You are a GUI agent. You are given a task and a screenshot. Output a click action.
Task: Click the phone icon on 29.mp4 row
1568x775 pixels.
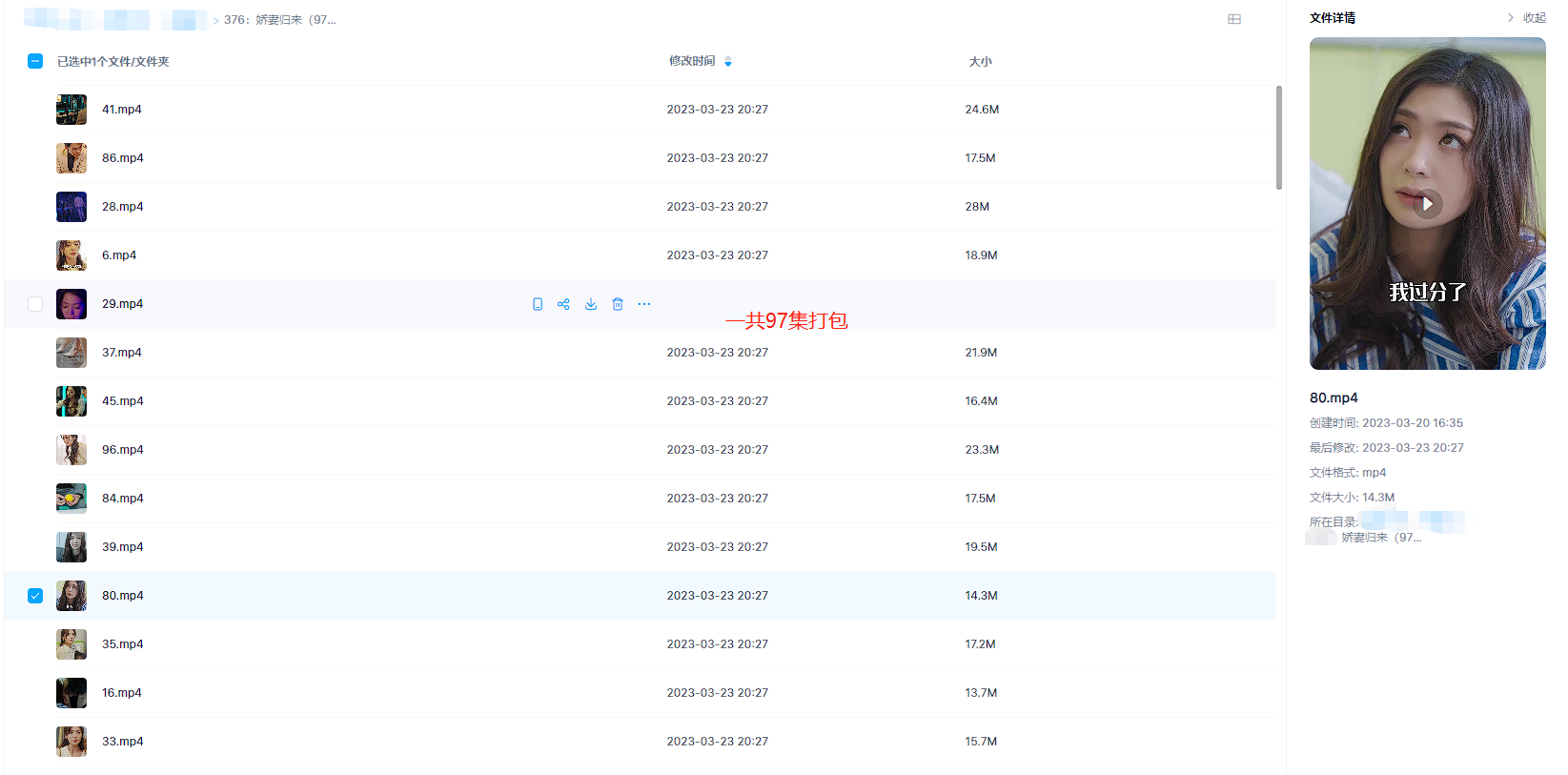point(538,304)
